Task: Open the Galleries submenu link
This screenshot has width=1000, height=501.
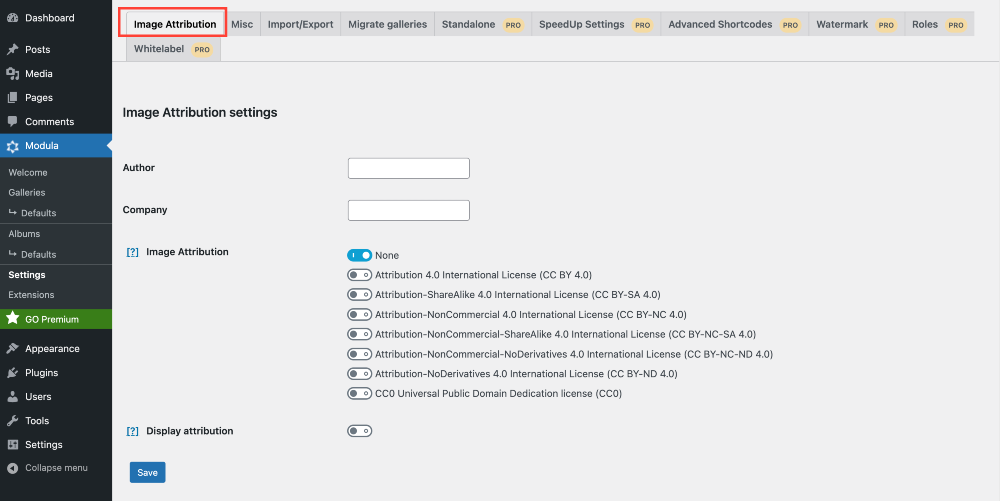Action: pos(27,193)
